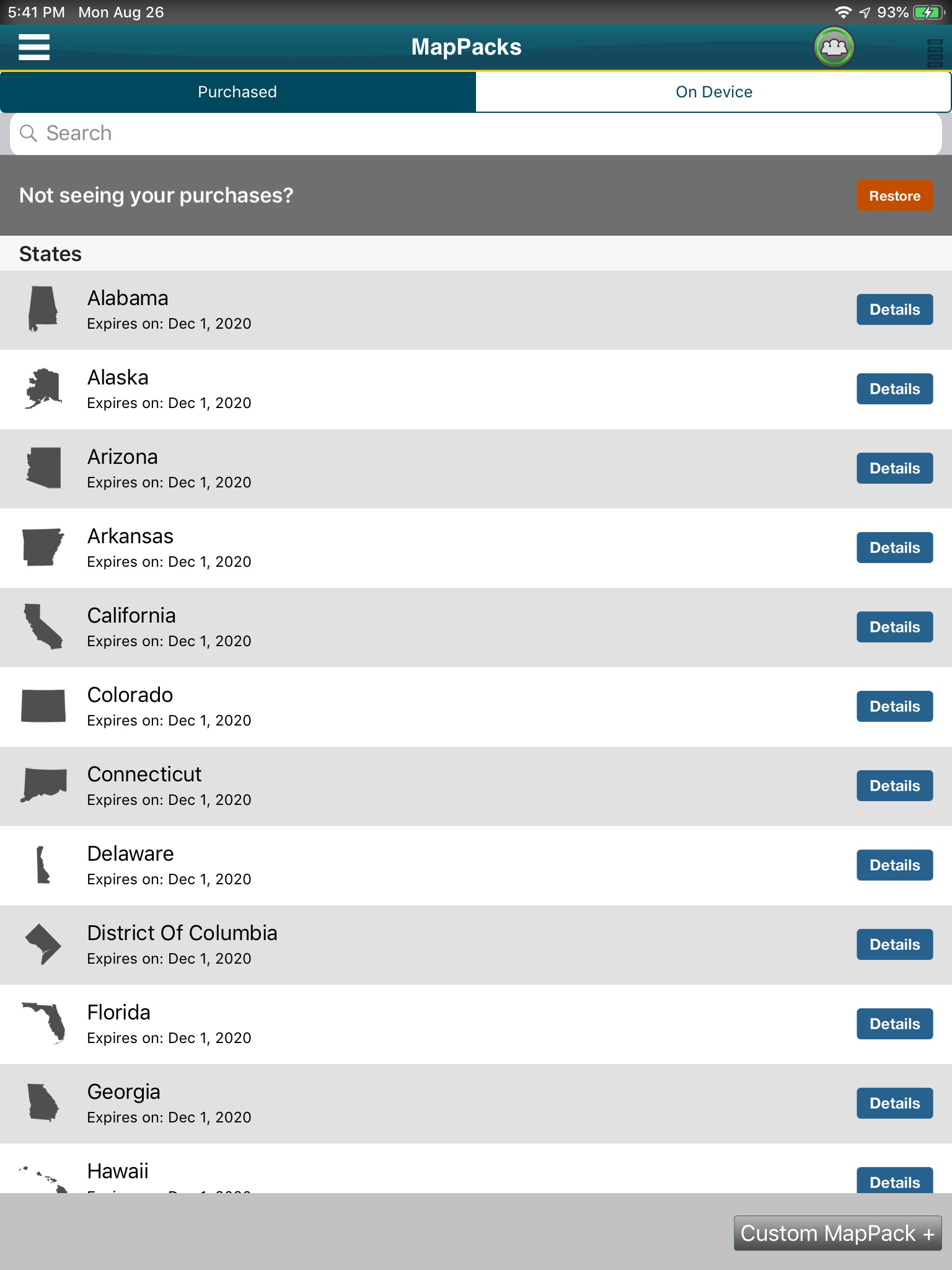This screenshot has width=952, height=1270.
Task: Select the Hawaii list row
Action: tap(434, 1172)
